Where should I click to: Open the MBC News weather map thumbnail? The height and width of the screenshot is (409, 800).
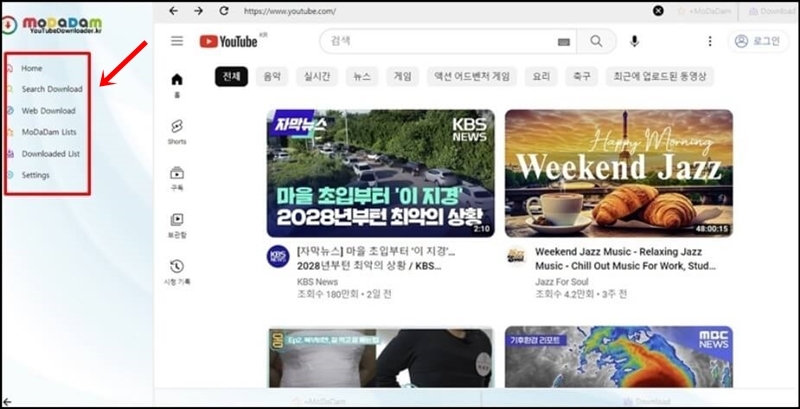point(619,357)
